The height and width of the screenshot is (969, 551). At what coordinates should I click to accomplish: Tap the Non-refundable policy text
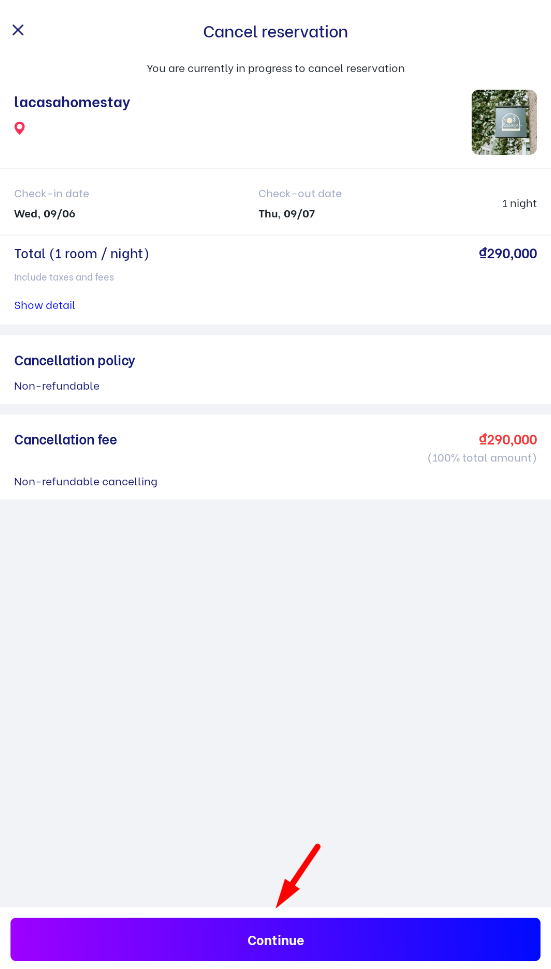57,386
